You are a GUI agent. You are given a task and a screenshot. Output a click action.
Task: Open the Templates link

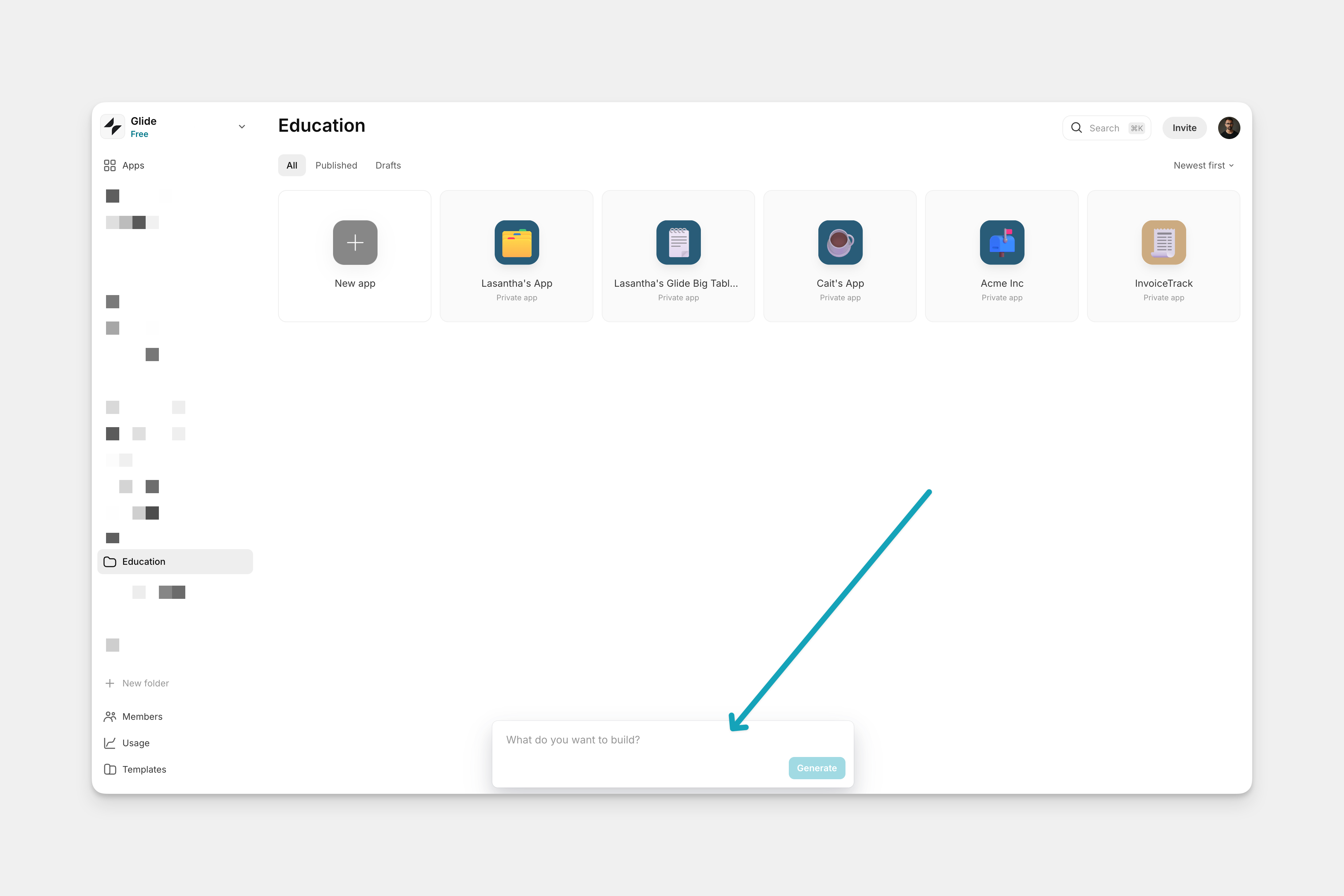144,769
